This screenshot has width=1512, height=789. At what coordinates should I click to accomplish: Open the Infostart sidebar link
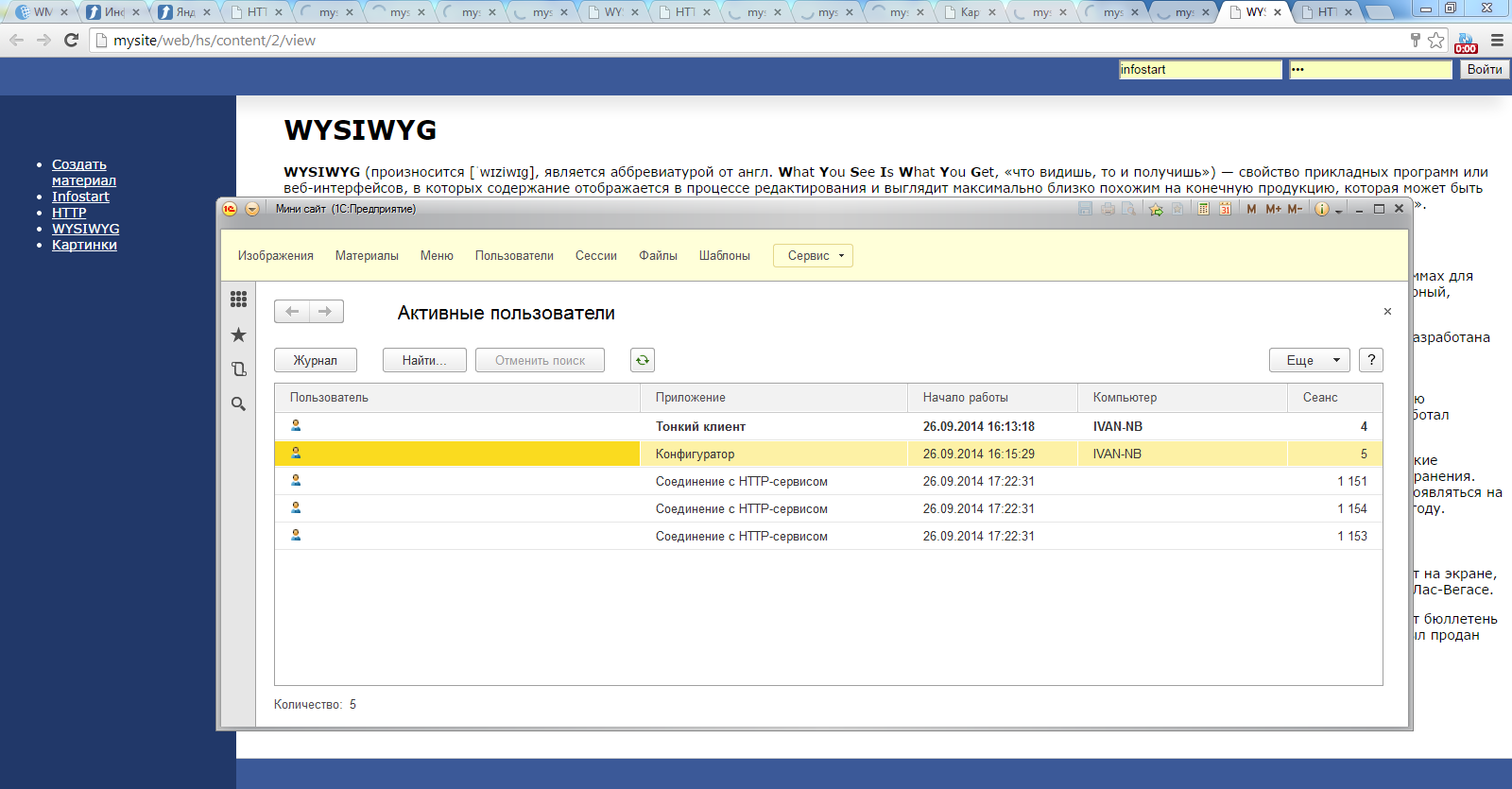coord(80,197)
